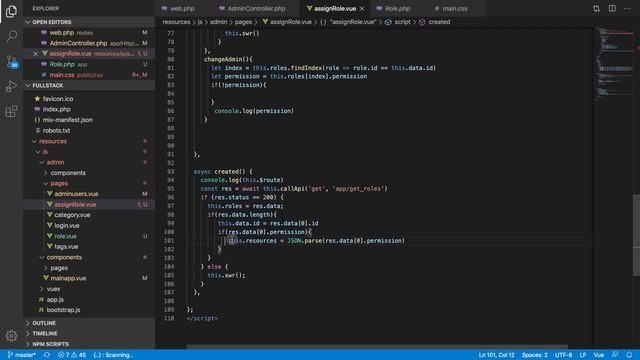Image resolution: width=640 pixels, height=360 pixels.
Task: Open the Extensions view
Action: [x=11, y=111]
